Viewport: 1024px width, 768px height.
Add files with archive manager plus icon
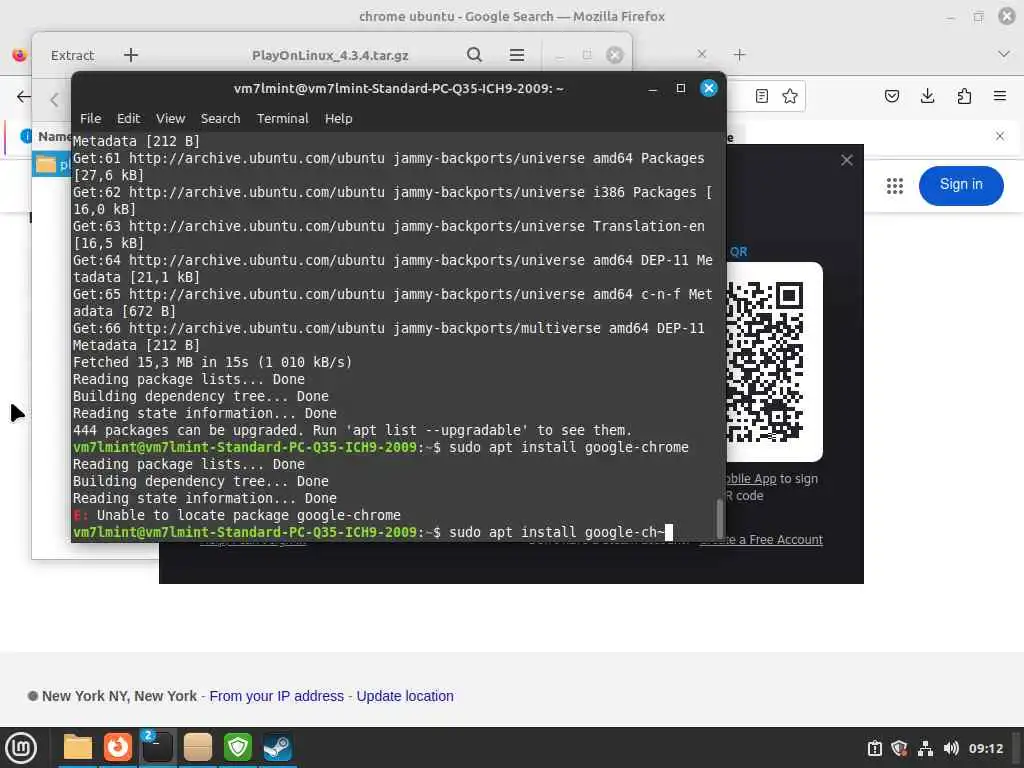click(x=131, y=55)
